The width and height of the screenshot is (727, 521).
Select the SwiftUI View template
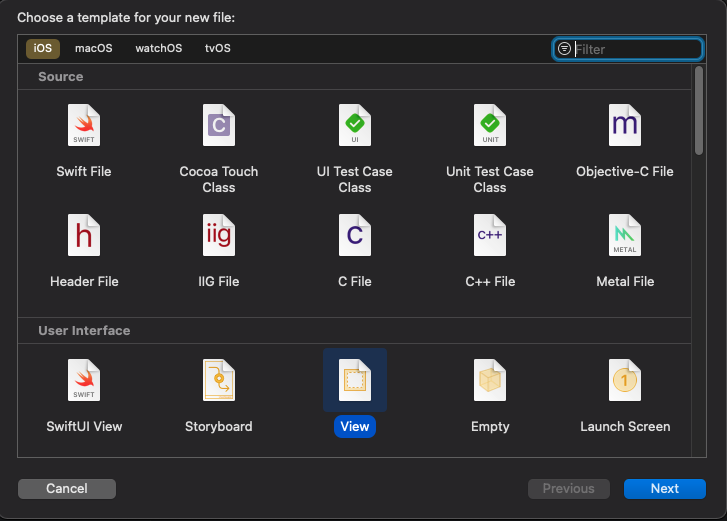[x=84, y=381]
